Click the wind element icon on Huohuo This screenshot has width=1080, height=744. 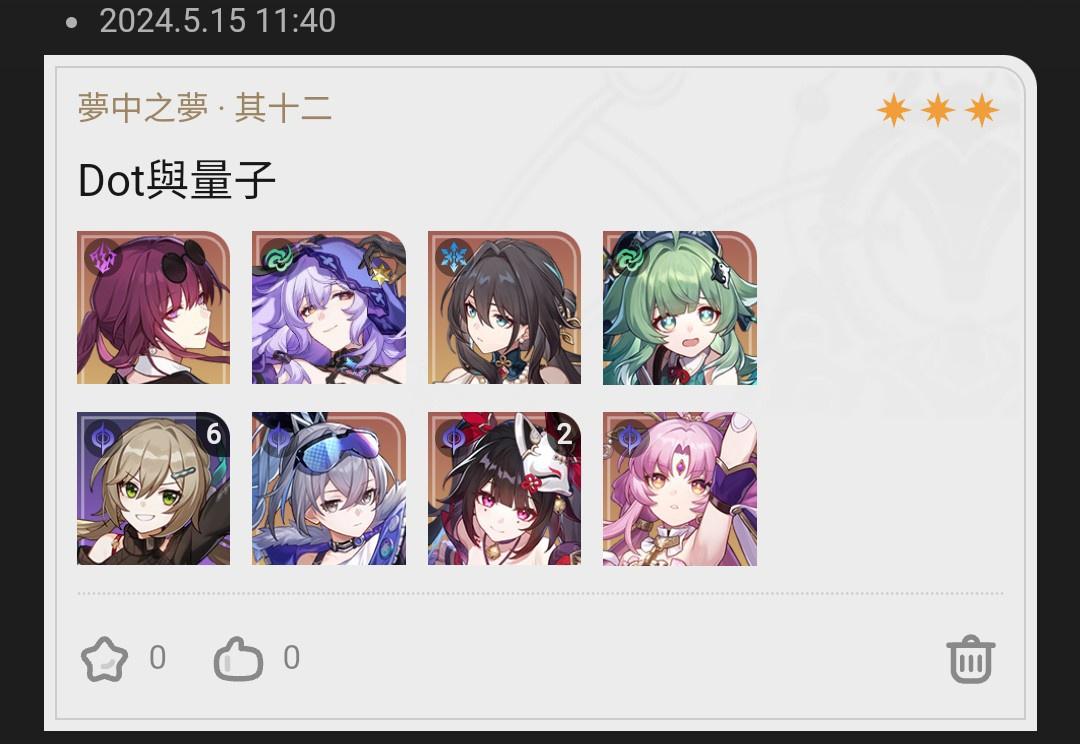point(628,257)
